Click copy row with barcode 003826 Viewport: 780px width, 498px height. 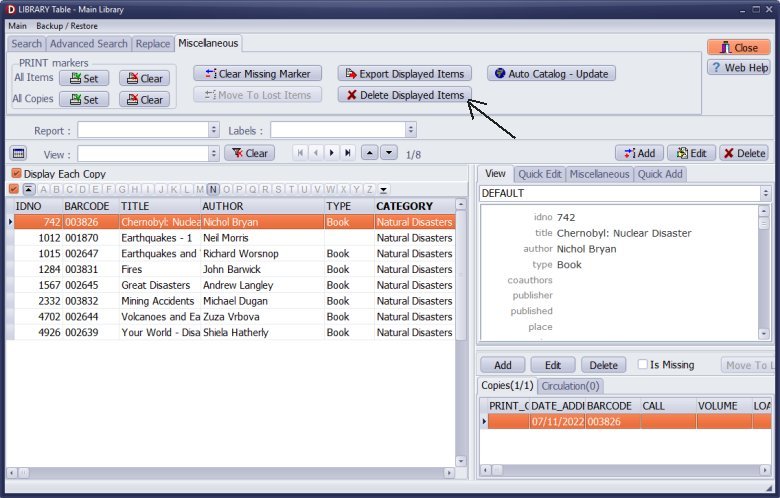[629, 421]
